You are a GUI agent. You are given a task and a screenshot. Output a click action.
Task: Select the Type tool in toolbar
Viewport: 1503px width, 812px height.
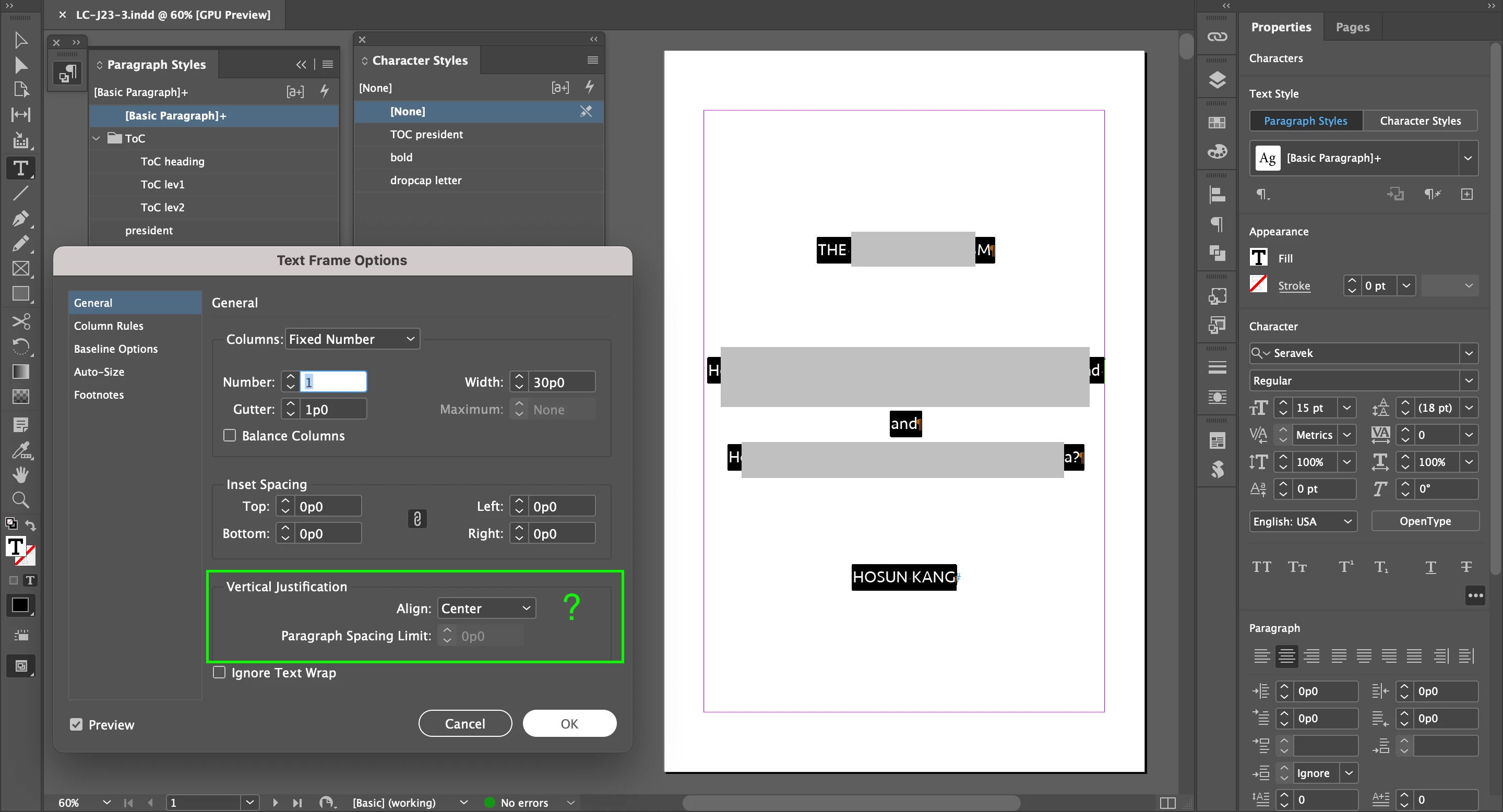pos(20,169)
